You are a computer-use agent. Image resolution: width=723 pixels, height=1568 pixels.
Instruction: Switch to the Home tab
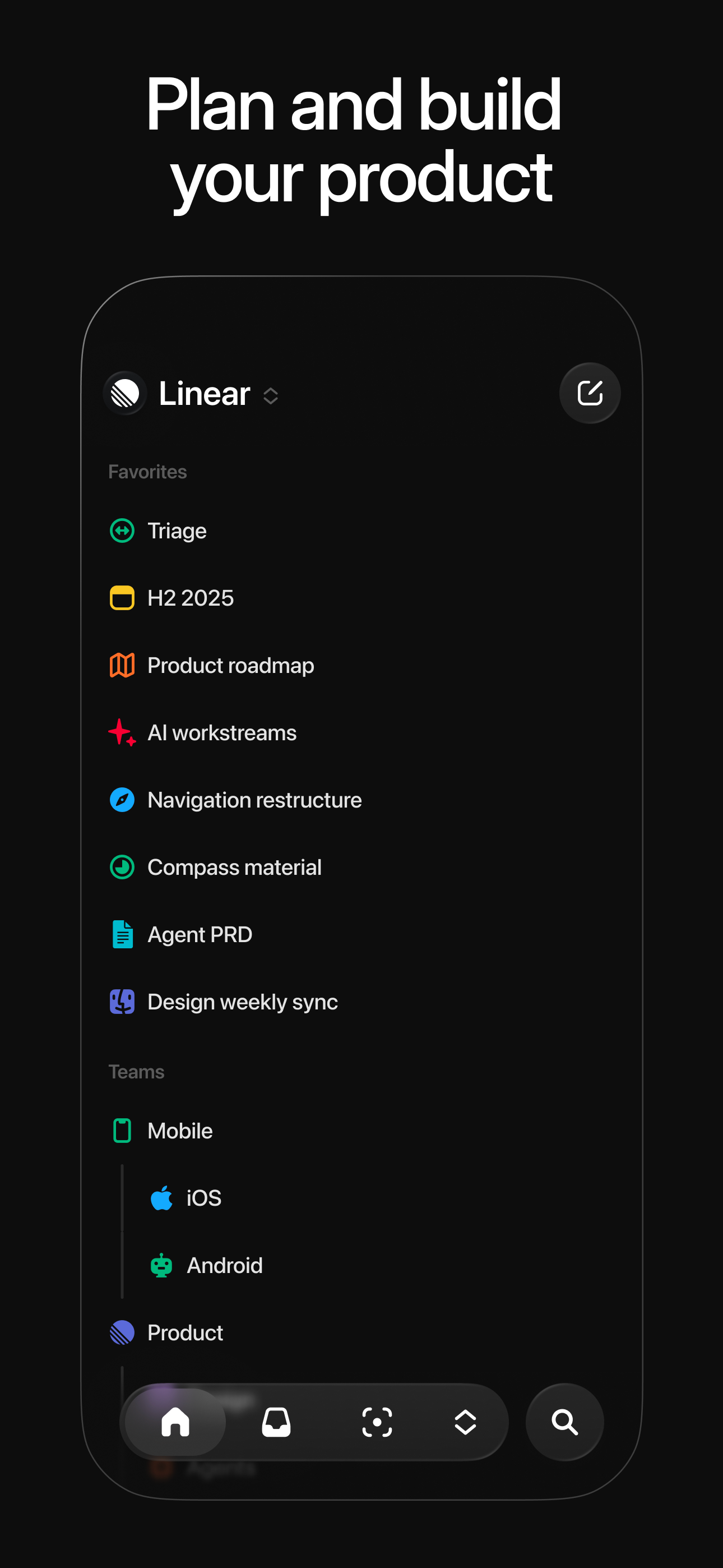(175, 1423)
